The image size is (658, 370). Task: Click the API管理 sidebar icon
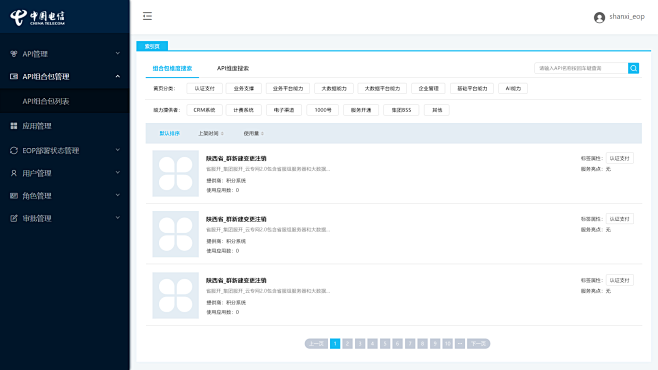point(14,54)
